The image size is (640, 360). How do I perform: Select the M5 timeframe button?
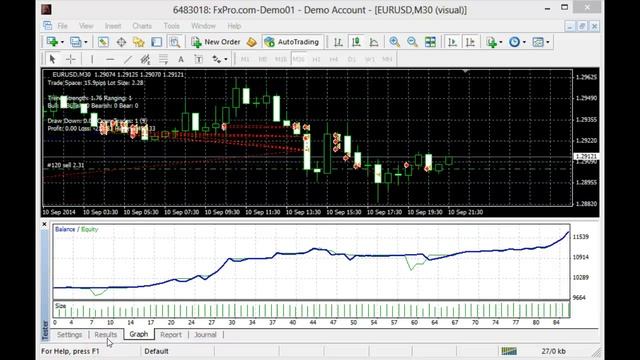[262, 59]
